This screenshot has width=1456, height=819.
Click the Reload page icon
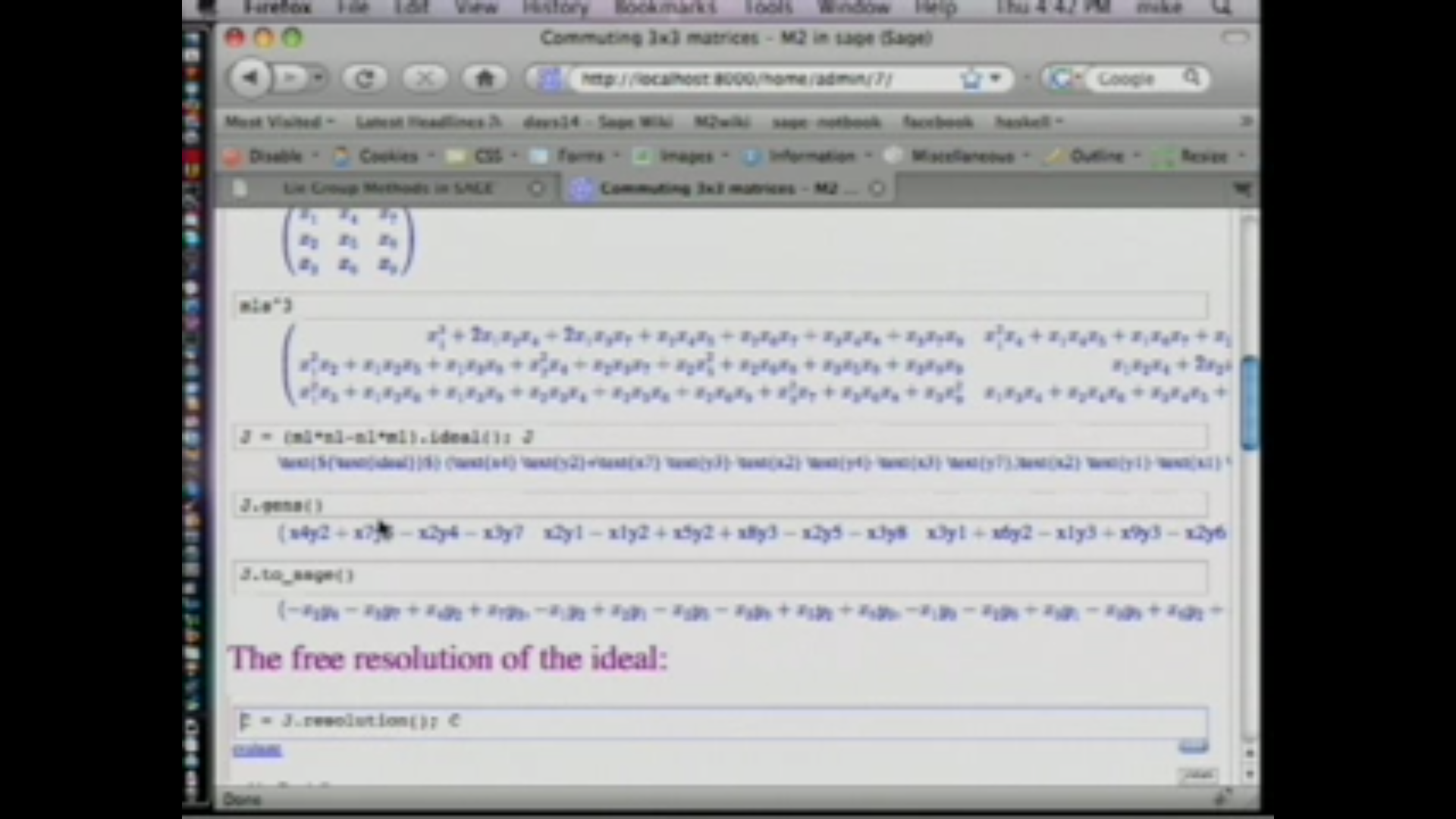click(x=365, y=78)
